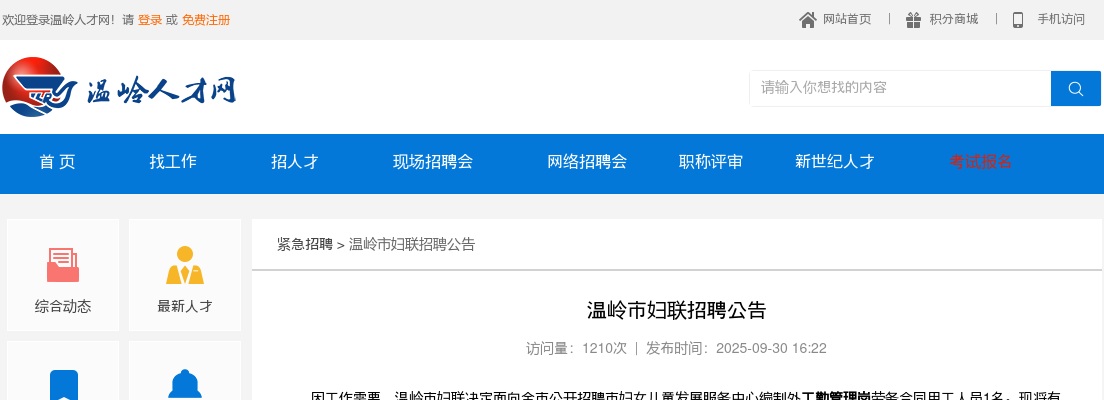This screenshot has width=1104, height=400.
Task: Select 职称评审 in the navigation bar
Action: tap(711, 162)
